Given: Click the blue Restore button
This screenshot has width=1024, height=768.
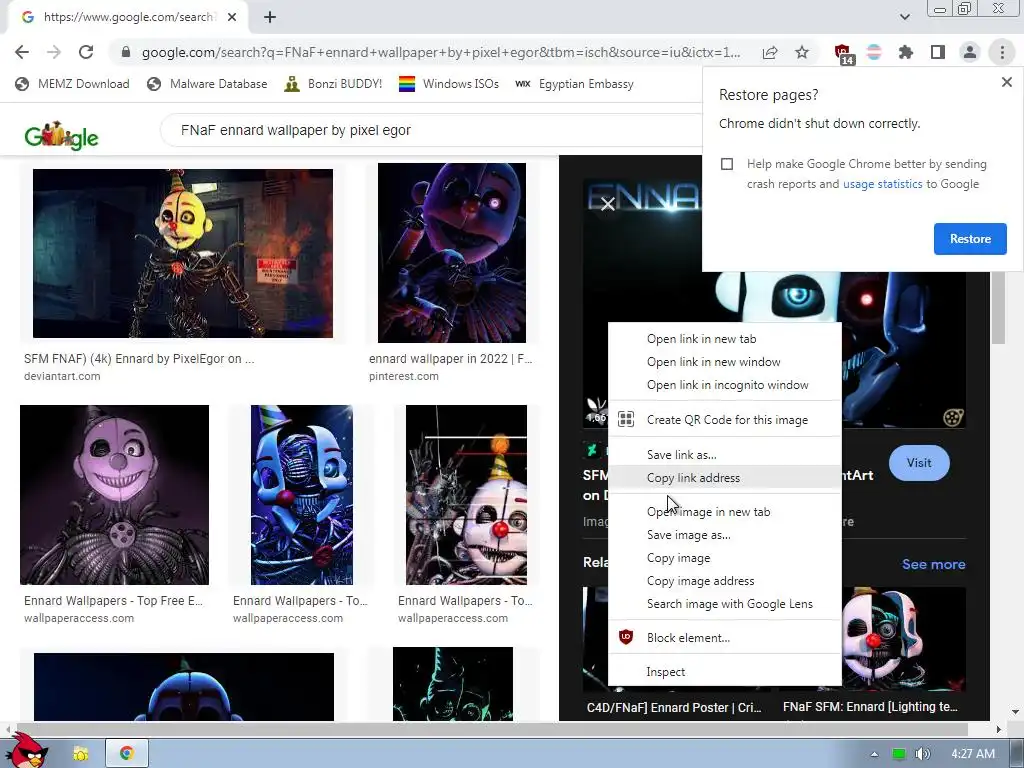Looking at the screenshot, I should (970, 239).
